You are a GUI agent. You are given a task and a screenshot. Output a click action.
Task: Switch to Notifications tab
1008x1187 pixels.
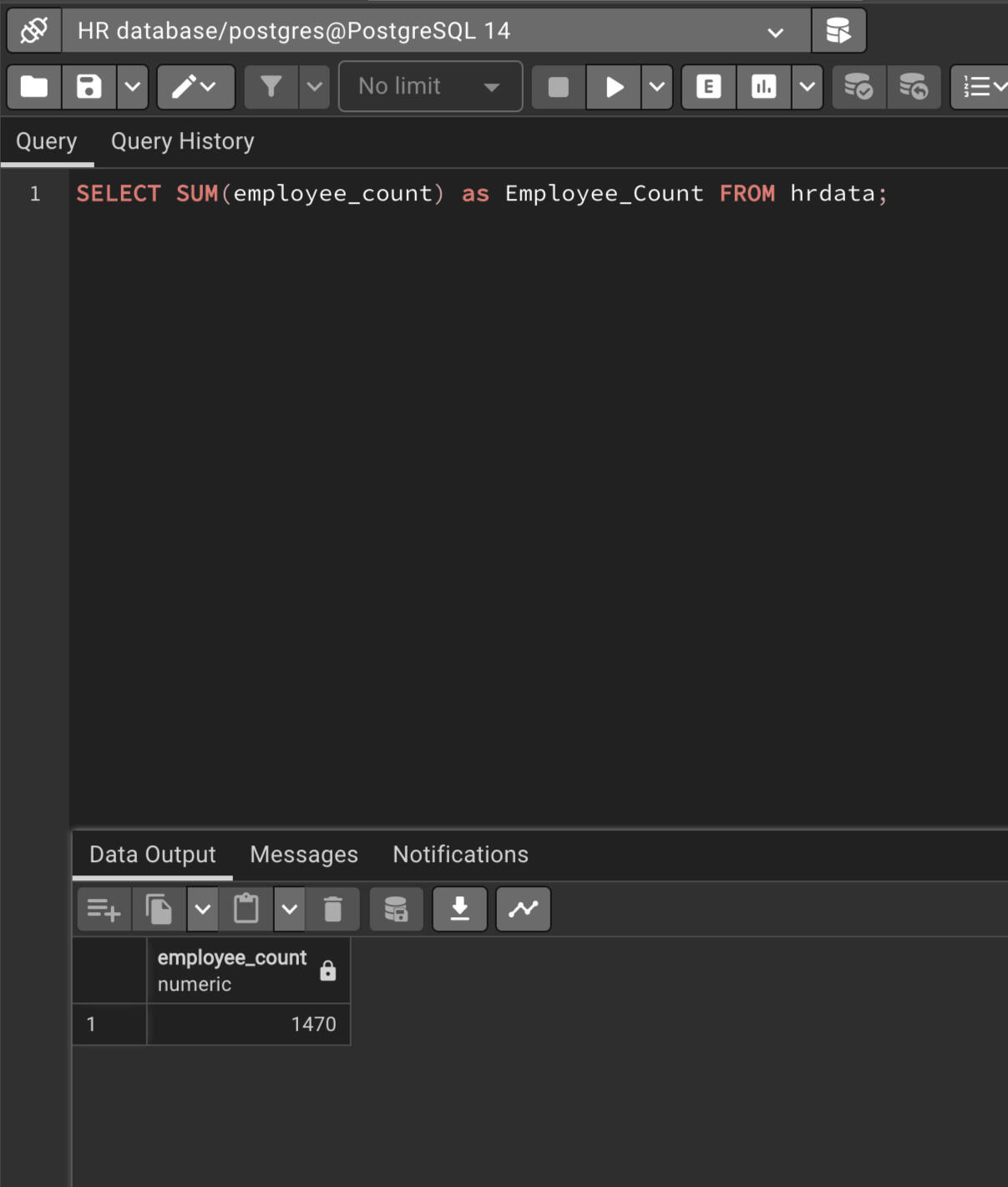tap(460, 855)
